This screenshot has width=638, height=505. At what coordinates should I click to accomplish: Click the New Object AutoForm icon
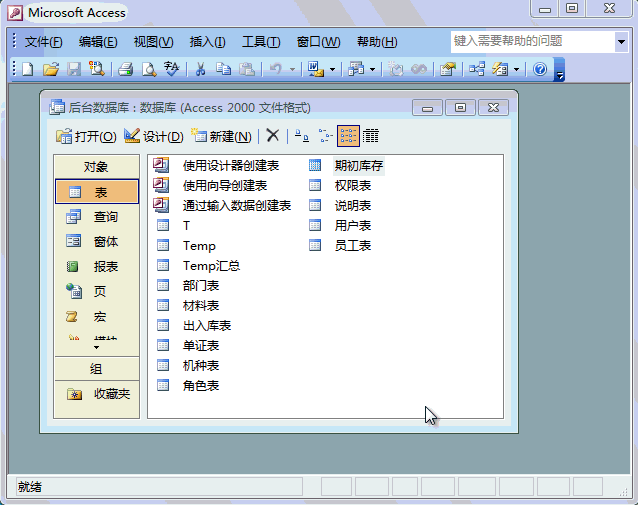click(x=500, y=69)
